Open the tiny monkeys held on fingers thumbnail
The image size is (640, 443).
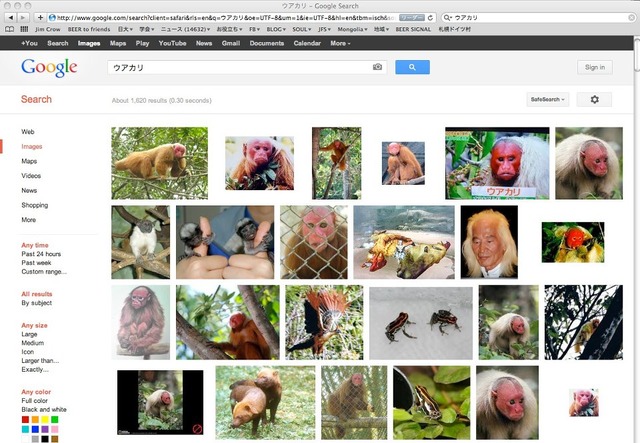[225, 242]
